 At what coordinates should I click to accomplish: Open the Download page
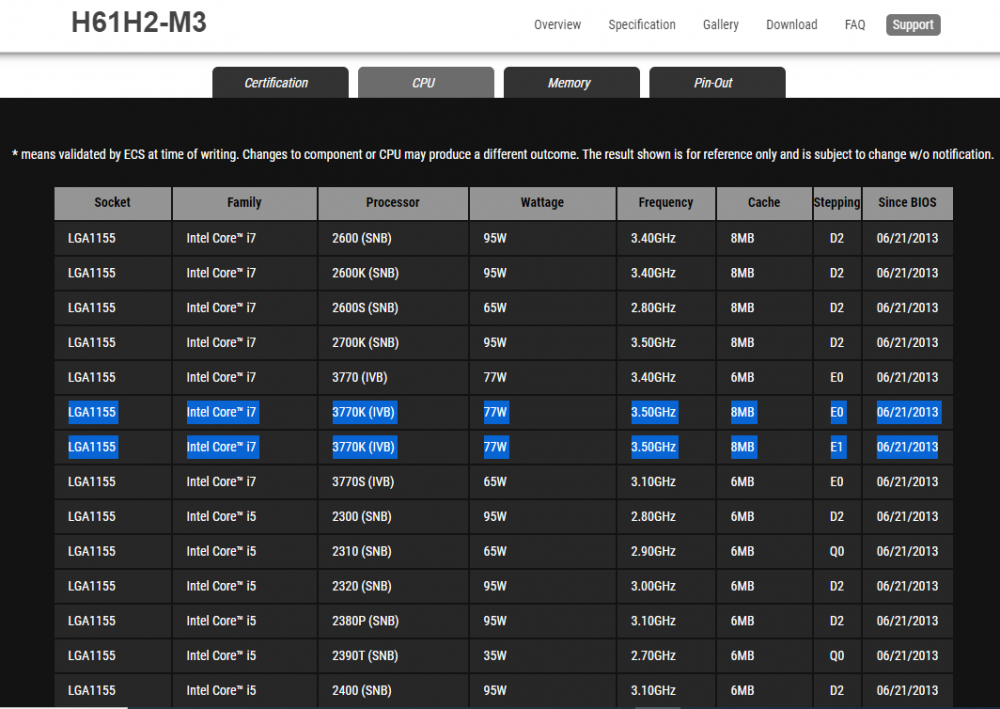[x=791, y=25]
